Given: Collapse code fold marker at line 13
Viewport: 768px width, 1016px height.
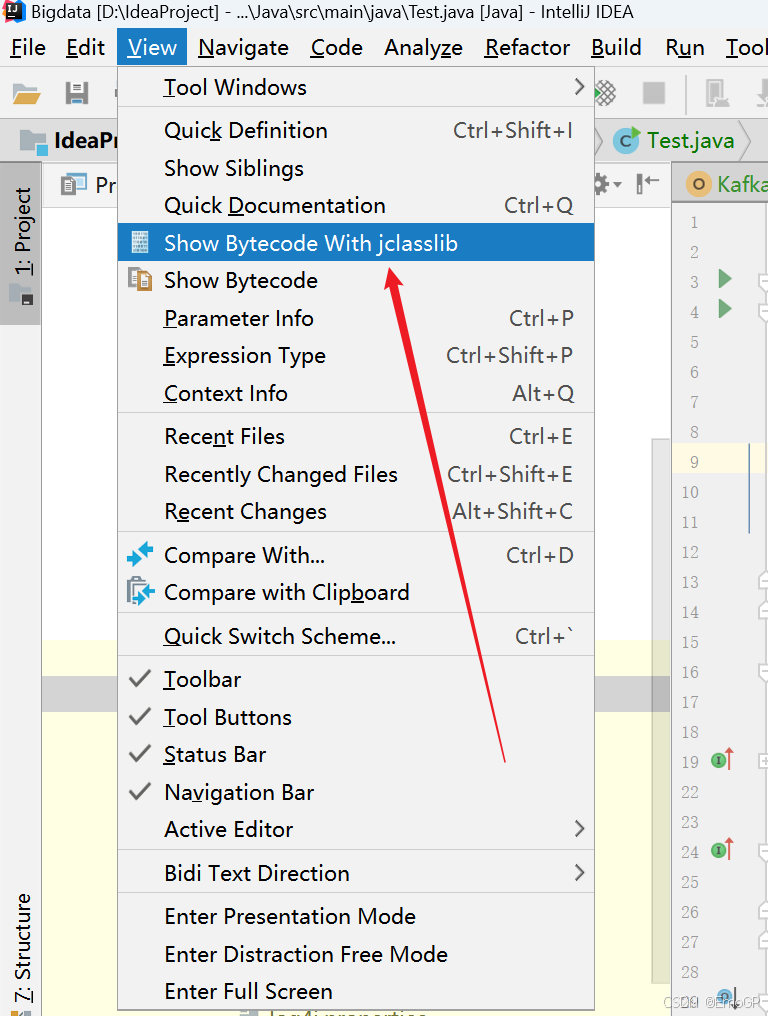Looking at the screenshot, I should (x=763, y=581).
